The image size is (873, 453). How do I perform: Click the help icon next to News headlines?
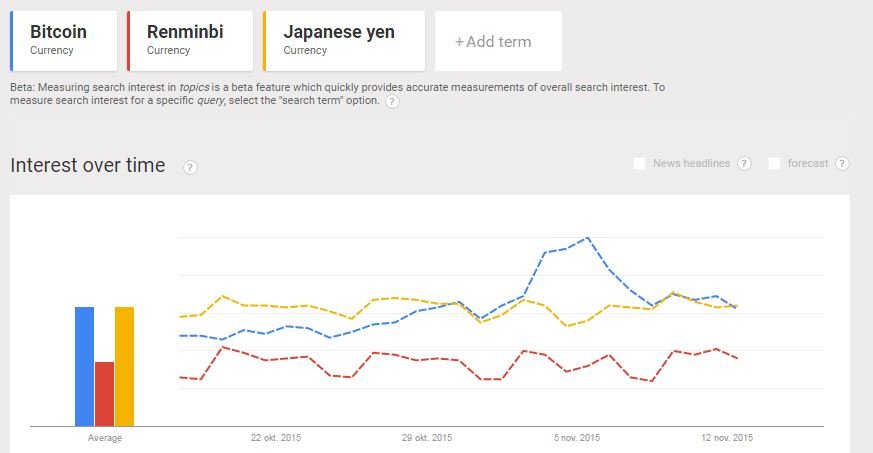tap(744, 164)
